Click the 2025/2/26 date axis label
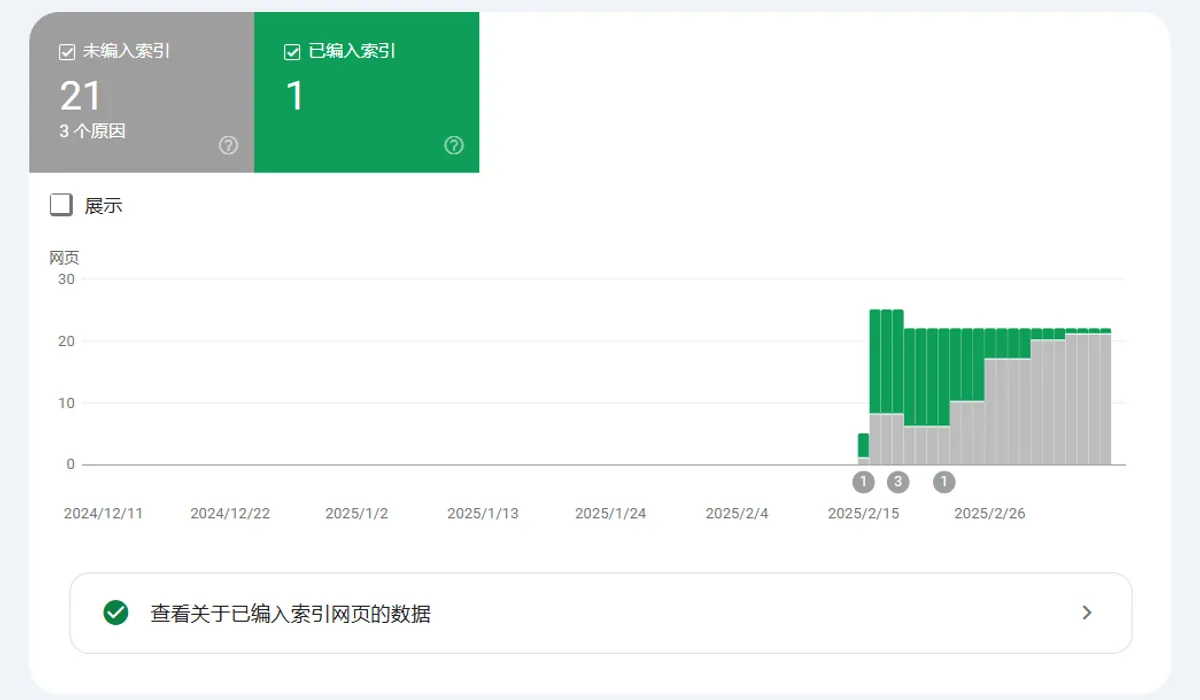The width and height of the screenshot is (1200, 700). pyautogui.click(x=990, y=513)
